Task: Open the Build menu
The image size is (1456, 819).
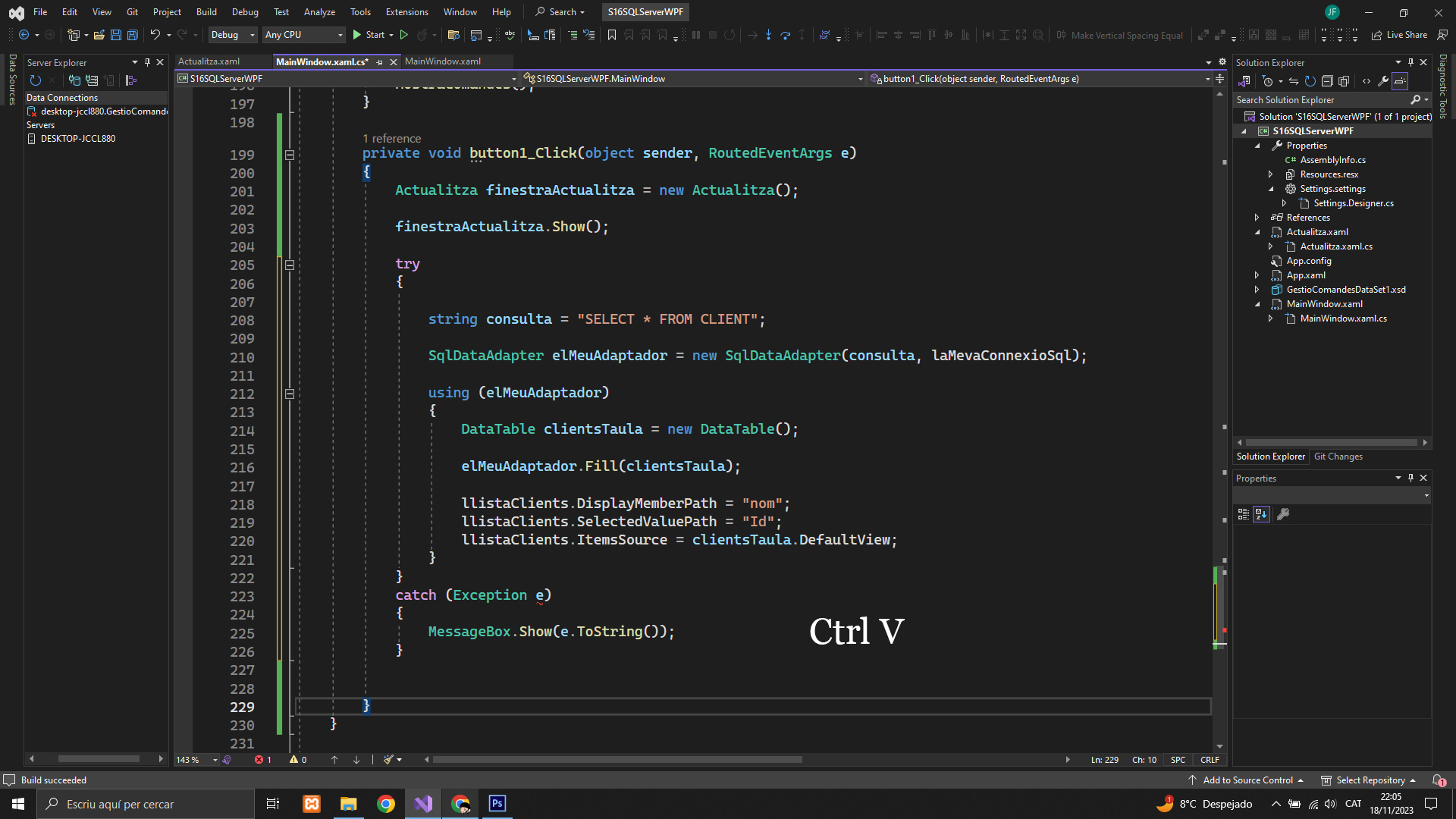Action: 206,12
